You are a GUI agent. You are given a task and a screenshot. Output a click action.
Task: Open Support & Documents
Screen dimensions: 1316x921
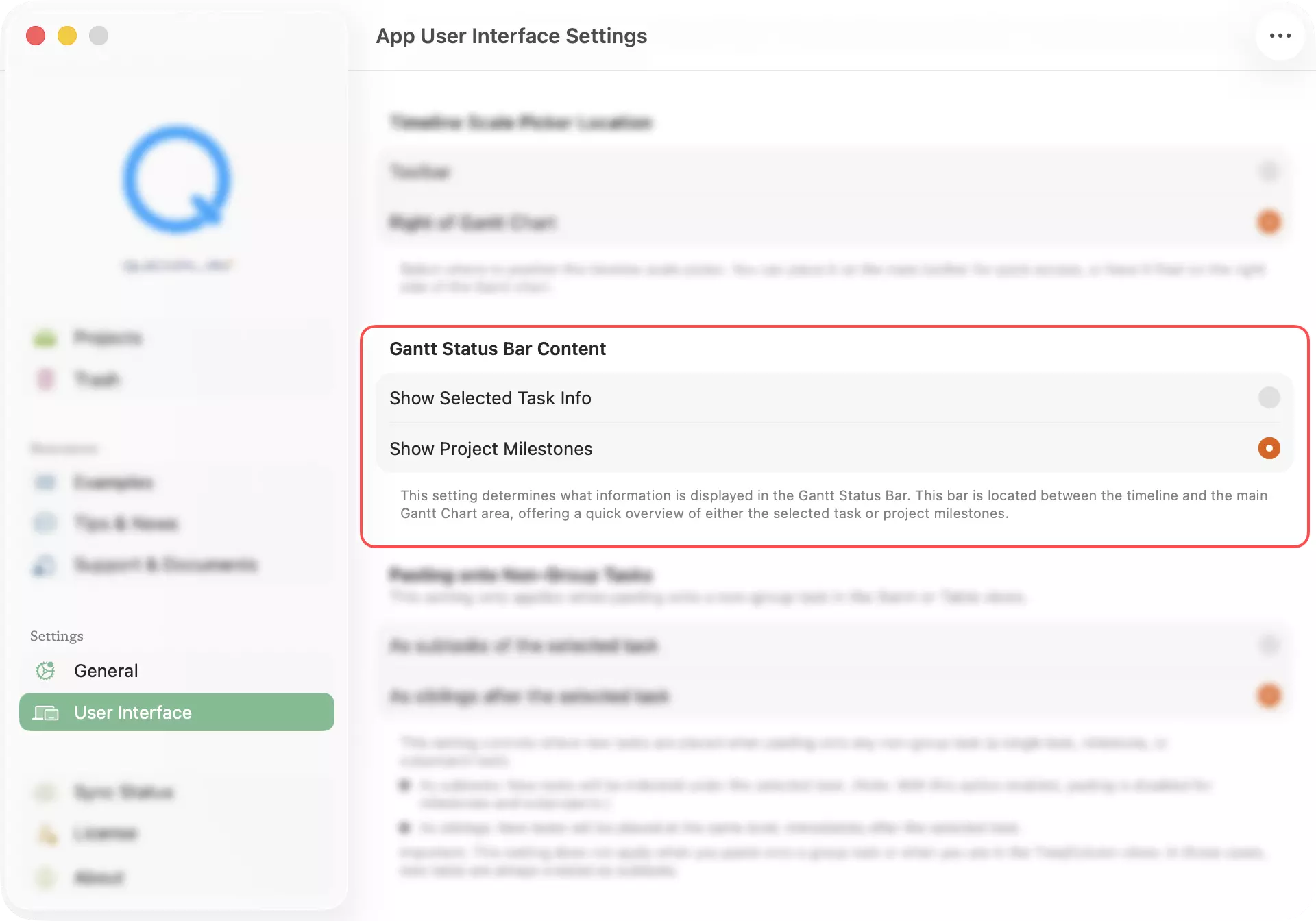pos(165,564)
